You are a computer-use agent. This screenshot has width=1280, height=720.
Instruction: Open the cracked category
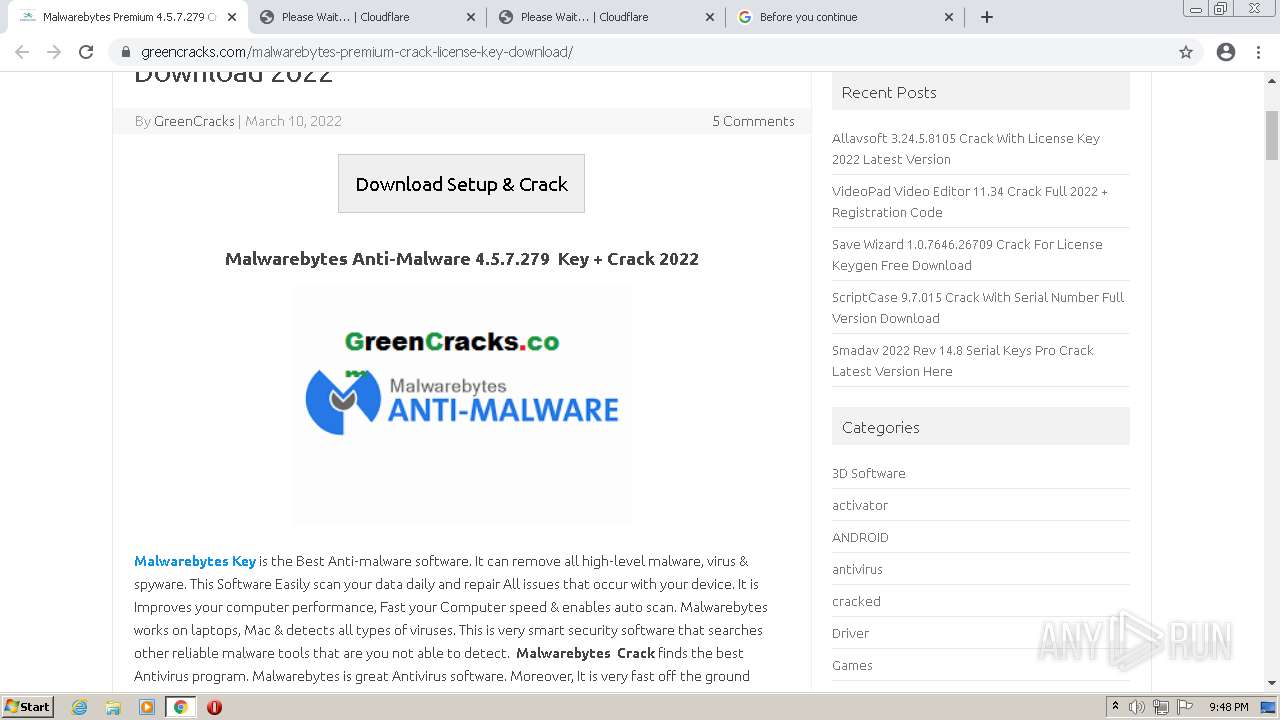pyautogui.click(x=856, y=601)
